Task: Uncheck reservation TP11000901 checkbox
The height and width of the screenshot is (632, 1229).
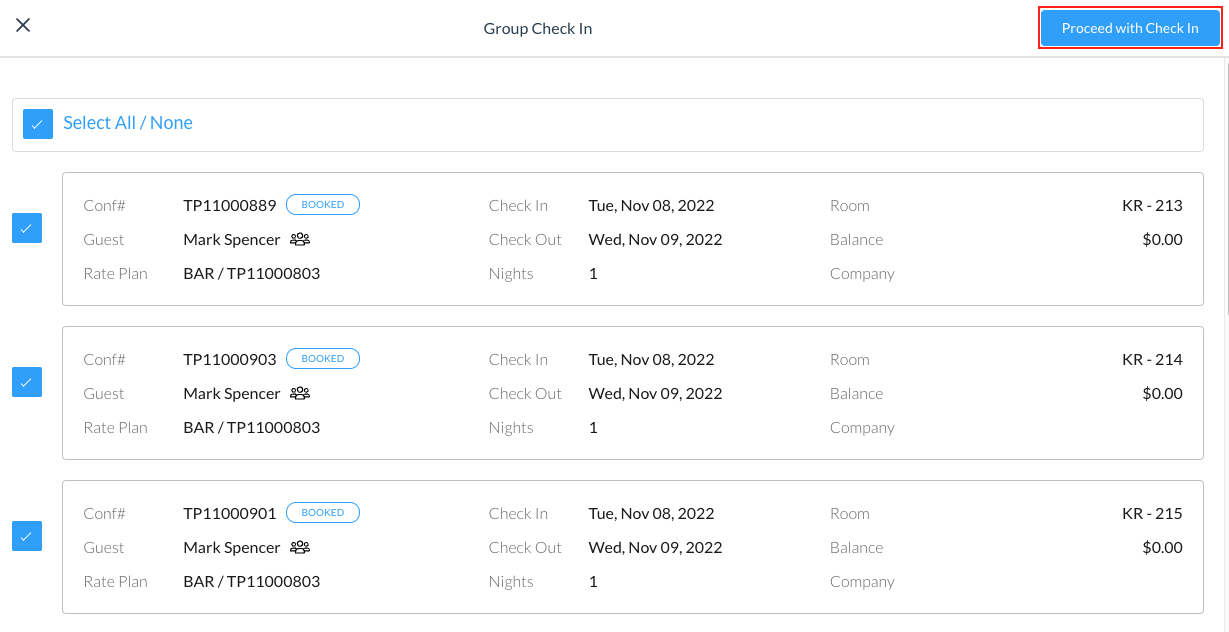Action: [27, 536]
